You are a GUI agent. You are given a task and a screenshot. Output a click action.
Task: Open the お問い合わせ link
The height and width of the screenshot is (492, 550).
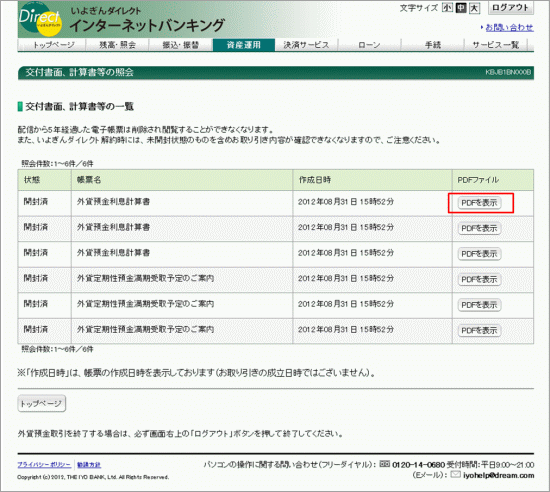(x=509, y=27)
